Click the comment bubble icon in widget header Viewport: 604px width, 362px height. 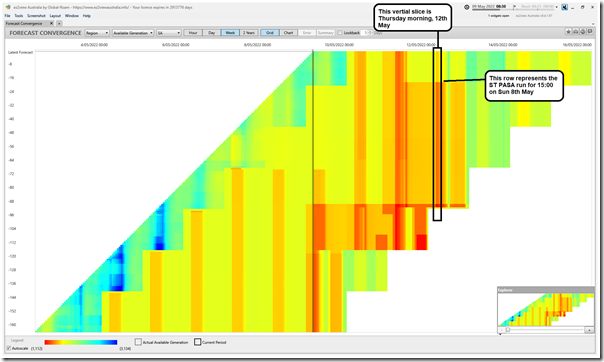pos(589,32)
